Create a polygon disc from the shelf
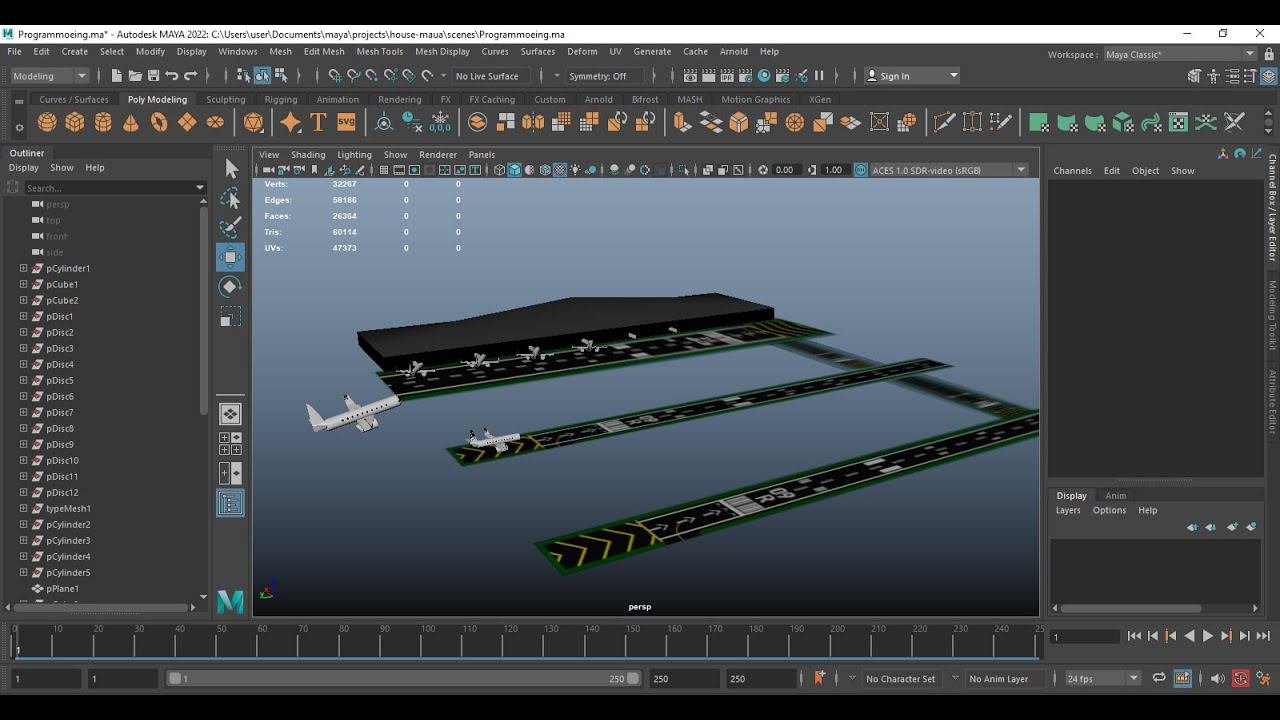 (215, 122)
